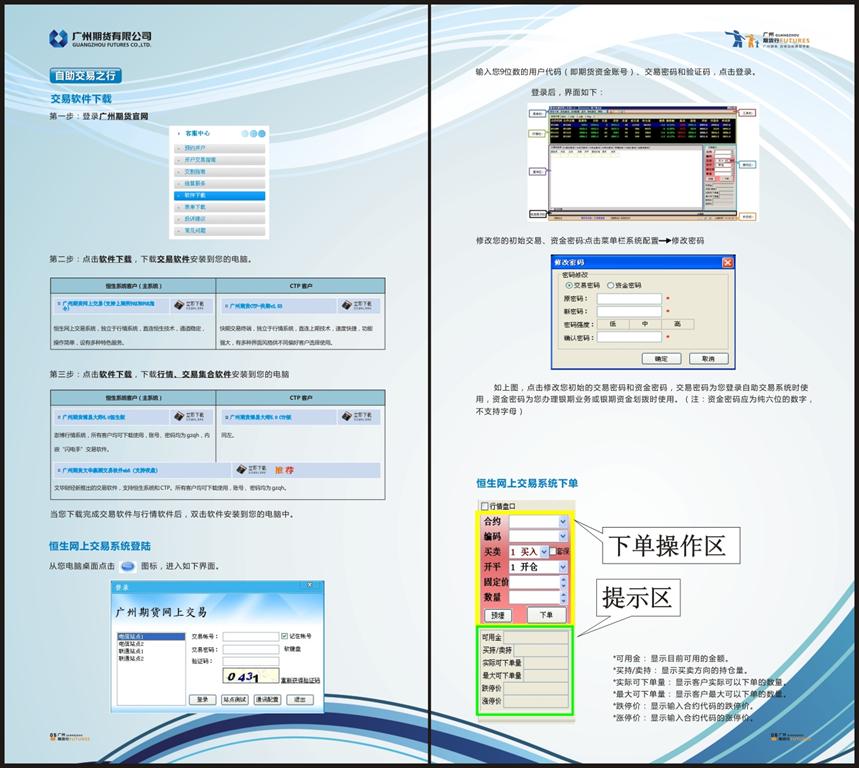This screenshot has height=768, width=859.
Task: Click the trading interface screenshot thumbnail
Action: pyautogui.click(x=643, y=160)
